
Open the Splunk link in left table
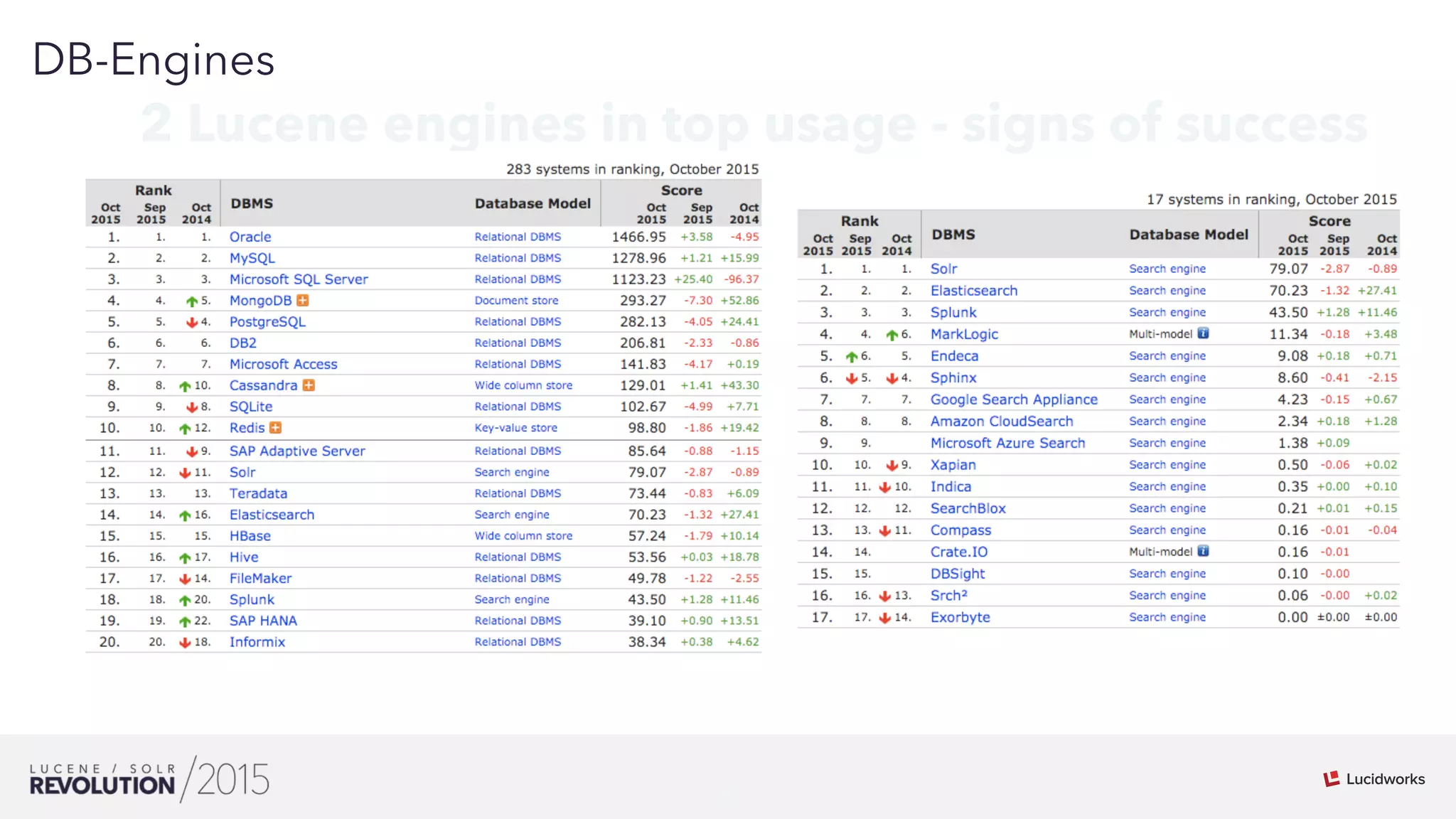click(x=252, y=600)
